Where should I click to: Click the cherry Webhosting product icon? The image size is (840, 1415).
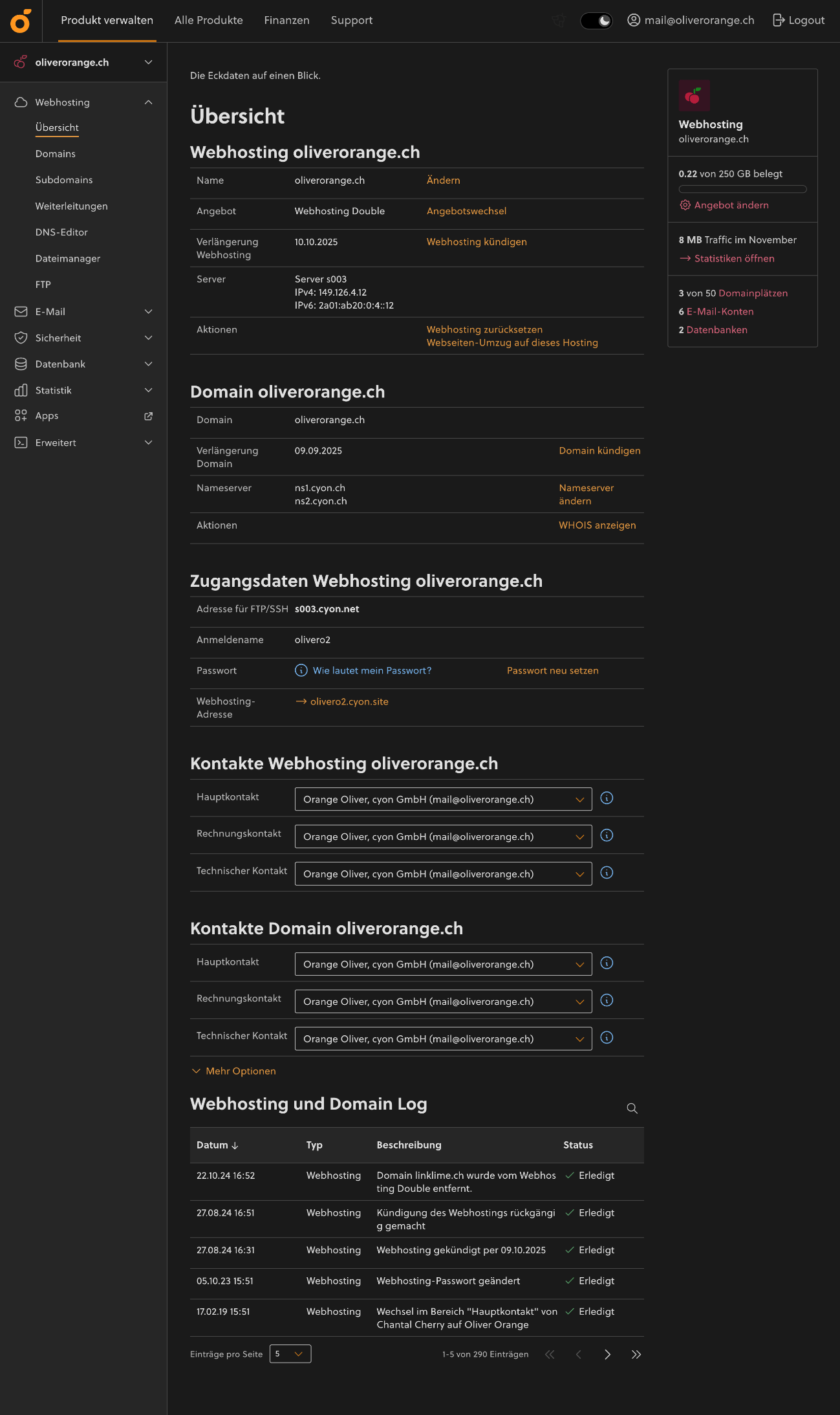[x=694, y=96]
